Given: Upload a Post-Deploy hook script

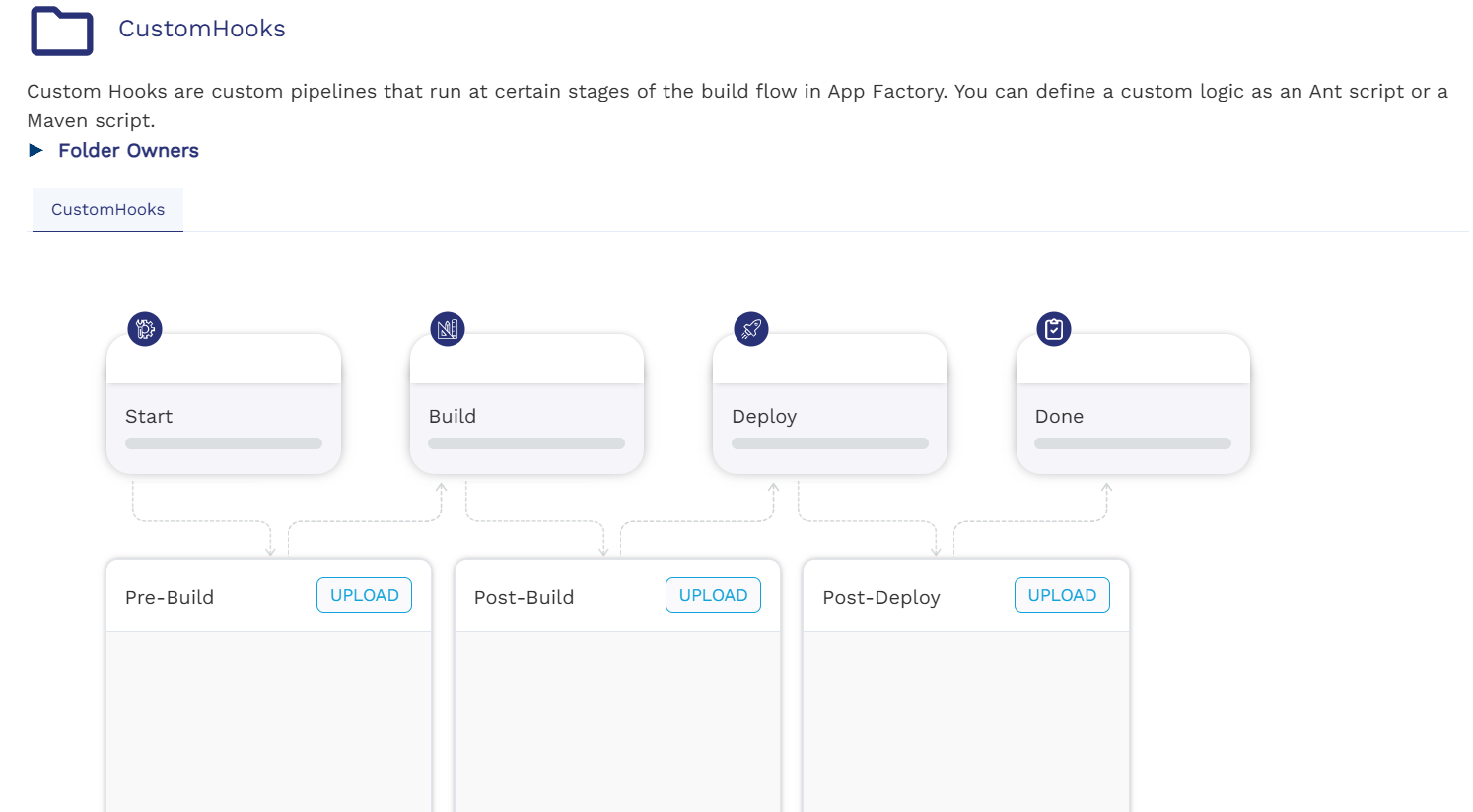Looking at the screenshot, I should 1062,595.
